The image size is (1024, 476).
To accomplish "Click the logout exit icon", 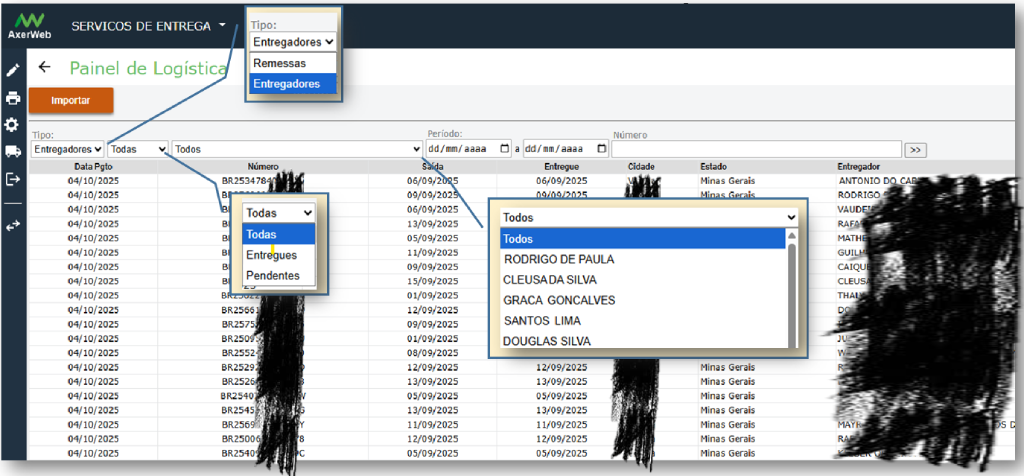I will click(x=12, y=179).
